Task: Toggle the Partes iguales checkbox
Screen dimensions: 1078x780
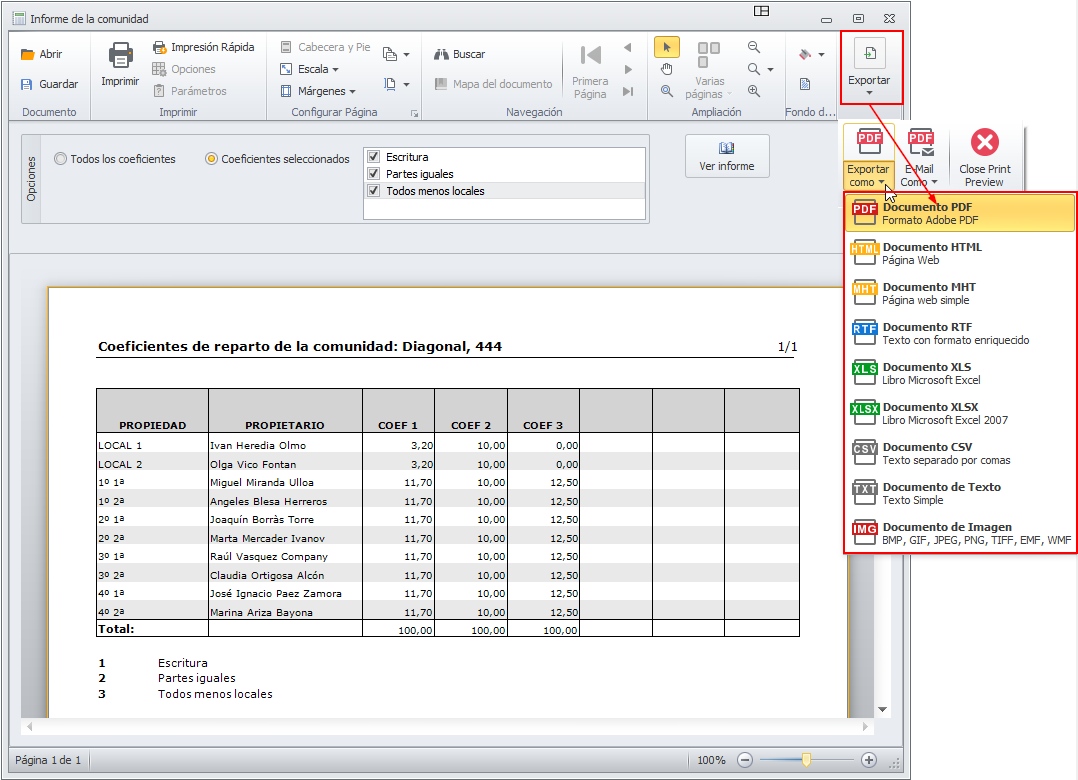Action: point(374,174)
